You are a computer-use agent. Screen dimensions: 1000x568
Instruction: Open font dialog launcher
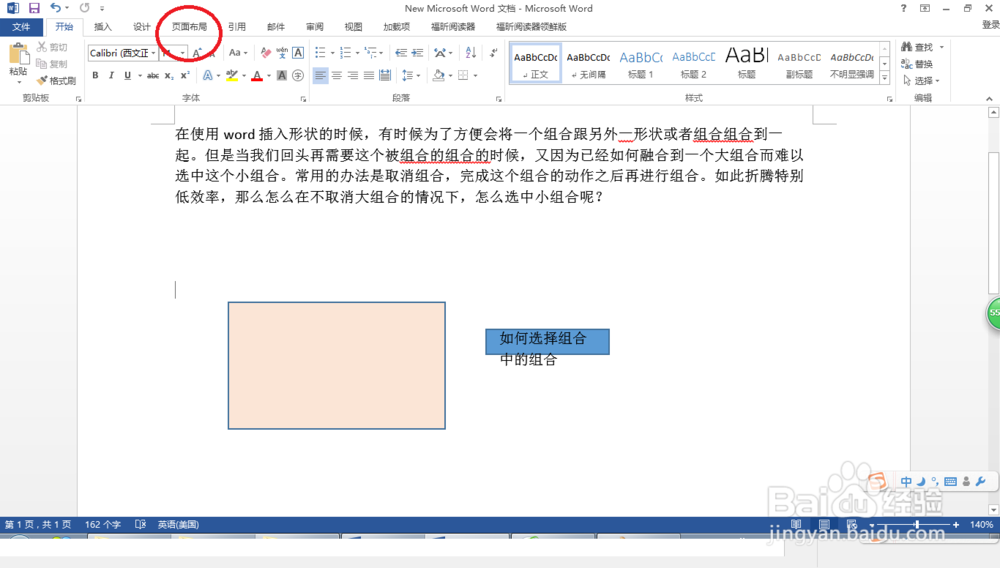click(x=304, y=99)
